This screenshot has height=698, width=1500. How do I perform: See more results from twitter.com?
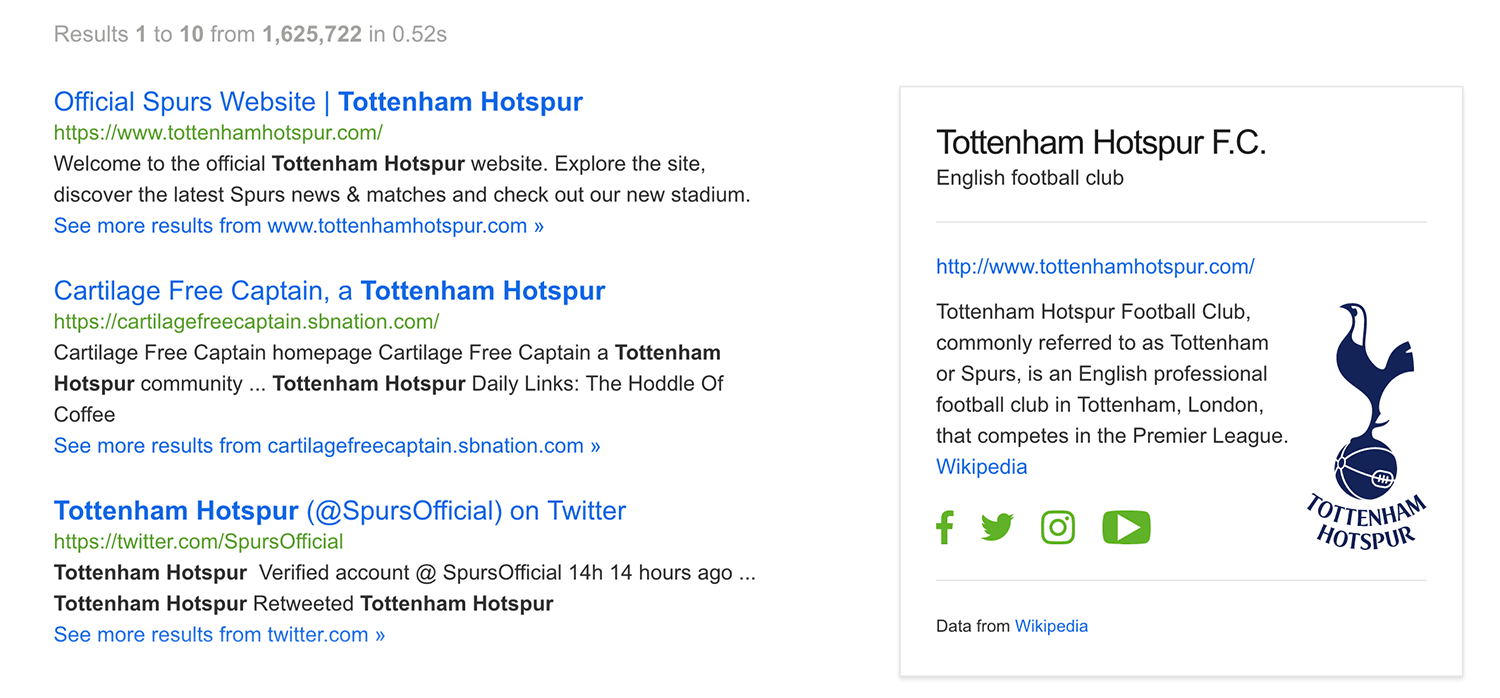[219, 635]
